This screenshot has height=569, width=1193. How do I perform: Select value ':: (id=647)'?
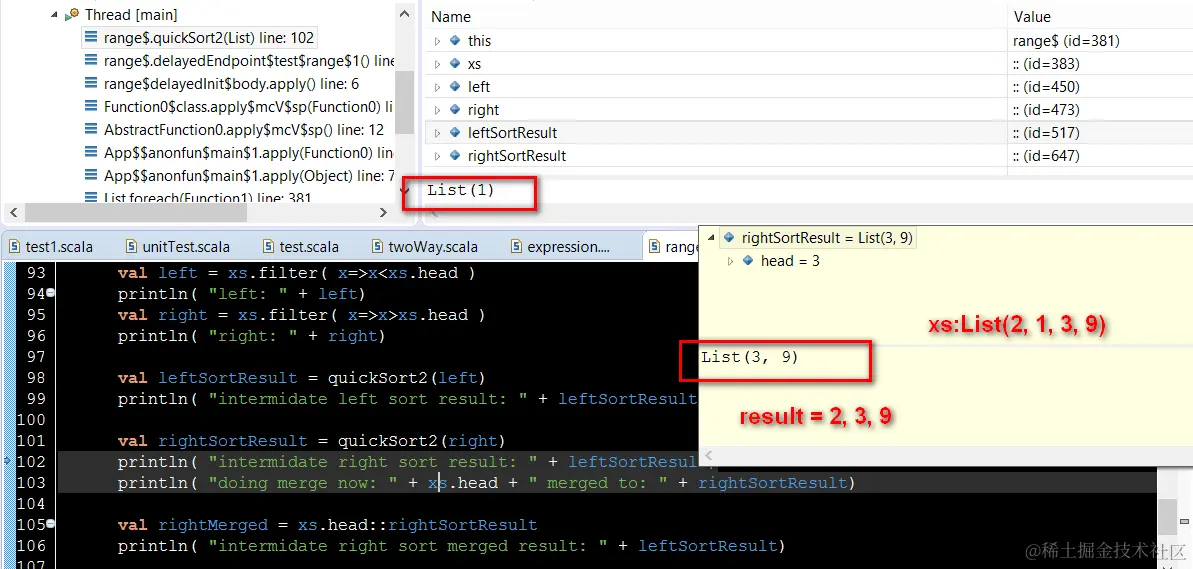pos(1046,156)
